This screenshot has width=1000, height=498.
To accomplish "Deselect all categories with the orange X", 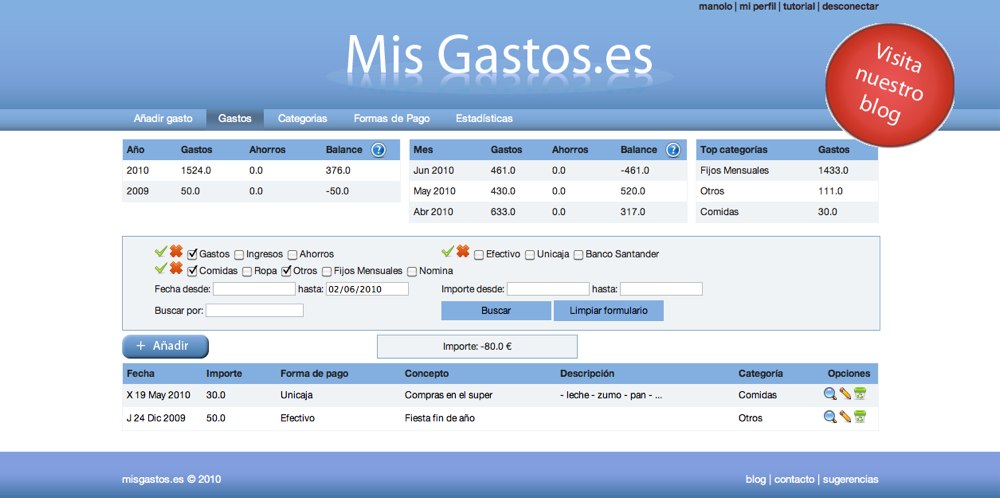I will point(176,268).
